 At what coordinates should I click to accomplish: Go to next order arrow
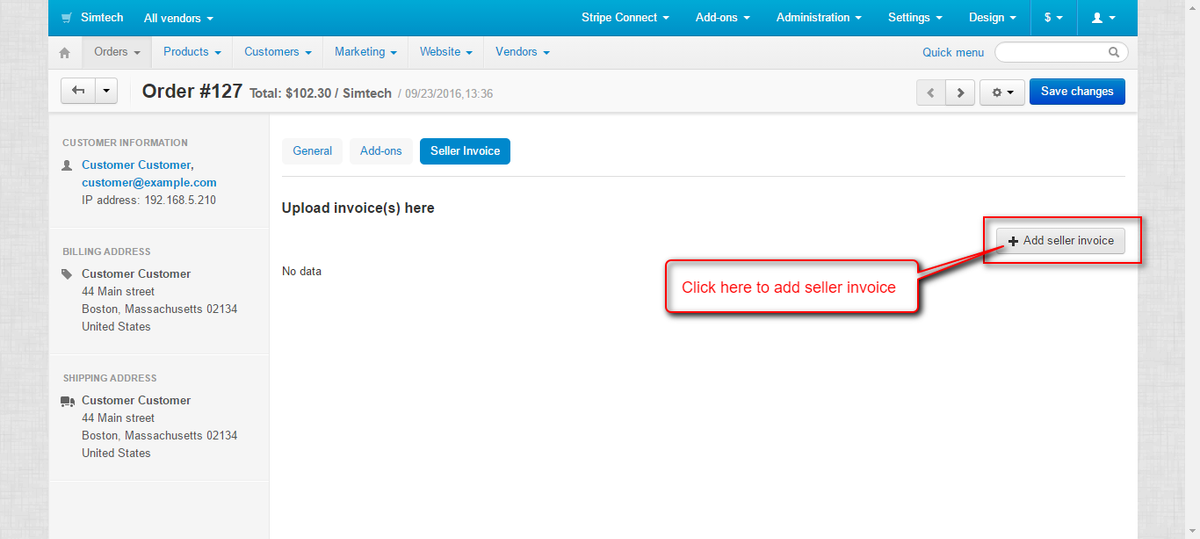[x=960, y=92]
